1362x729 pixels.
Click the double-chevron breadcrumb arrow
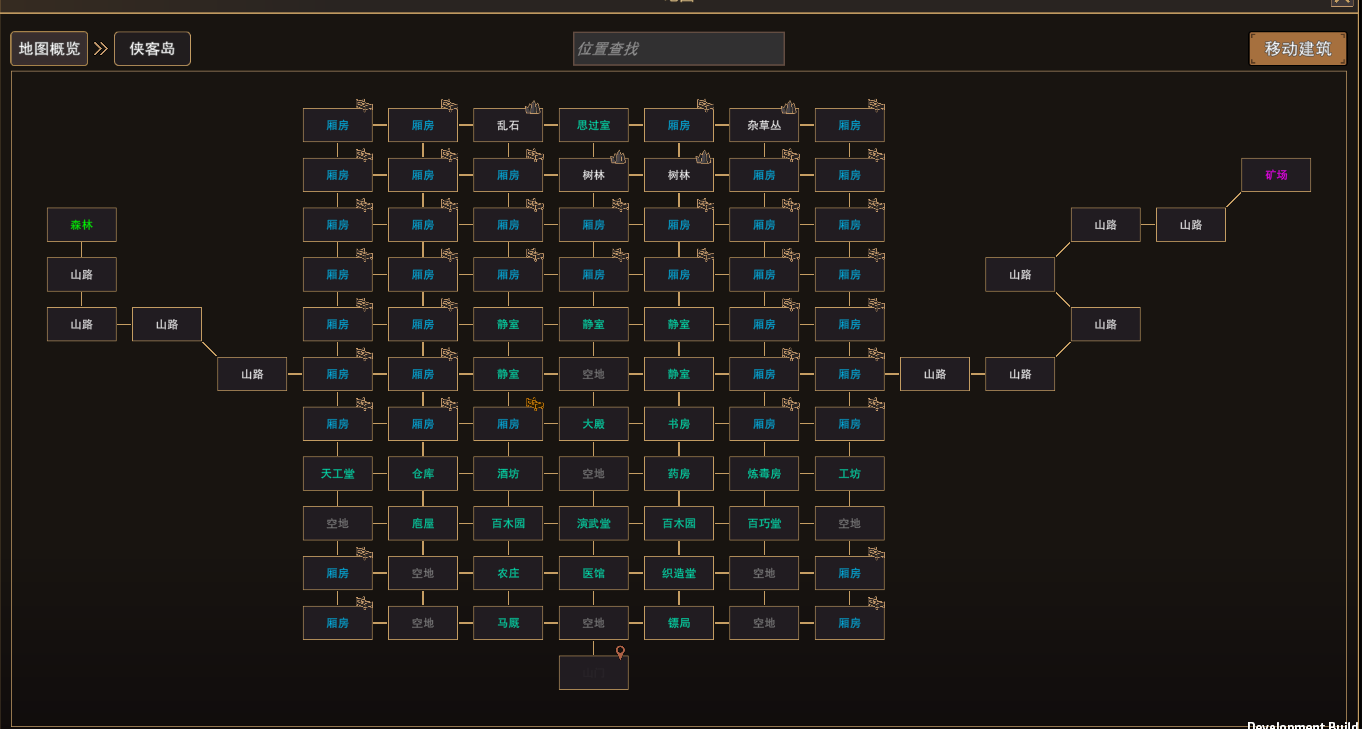click(x=101, y=48)
